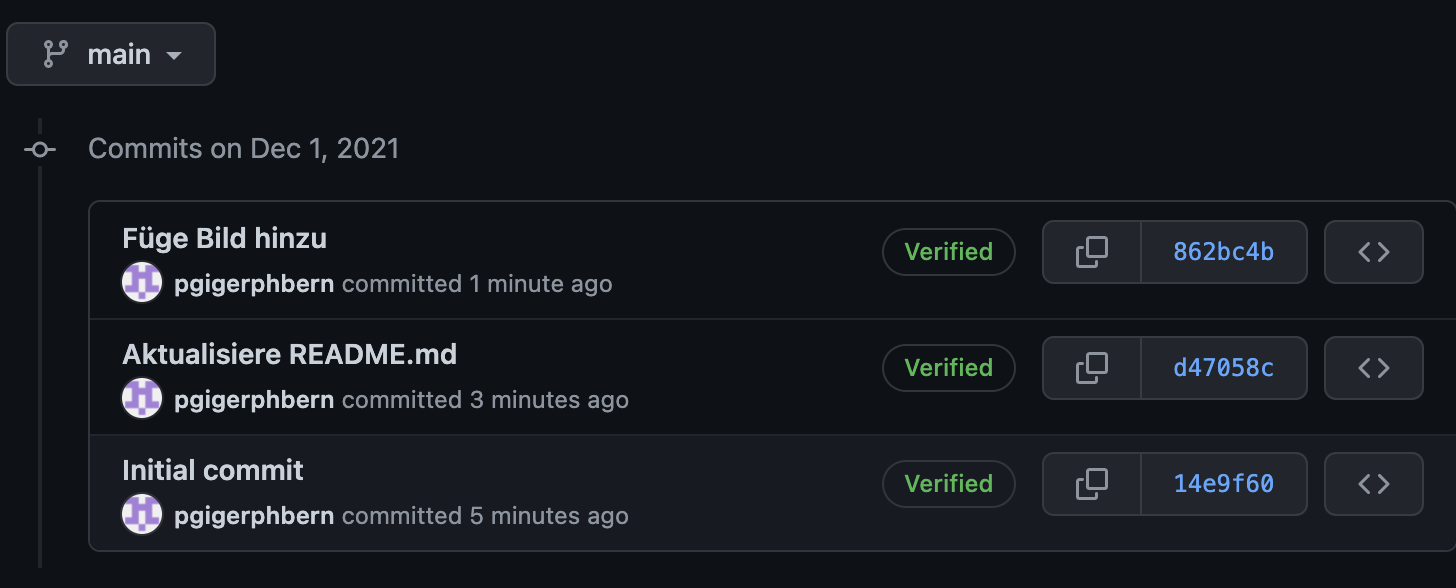Copy full SHA for commit d47058c
Viewport: 1456px width, 588px height.
pyautogui.click(x=1091, y=368)
